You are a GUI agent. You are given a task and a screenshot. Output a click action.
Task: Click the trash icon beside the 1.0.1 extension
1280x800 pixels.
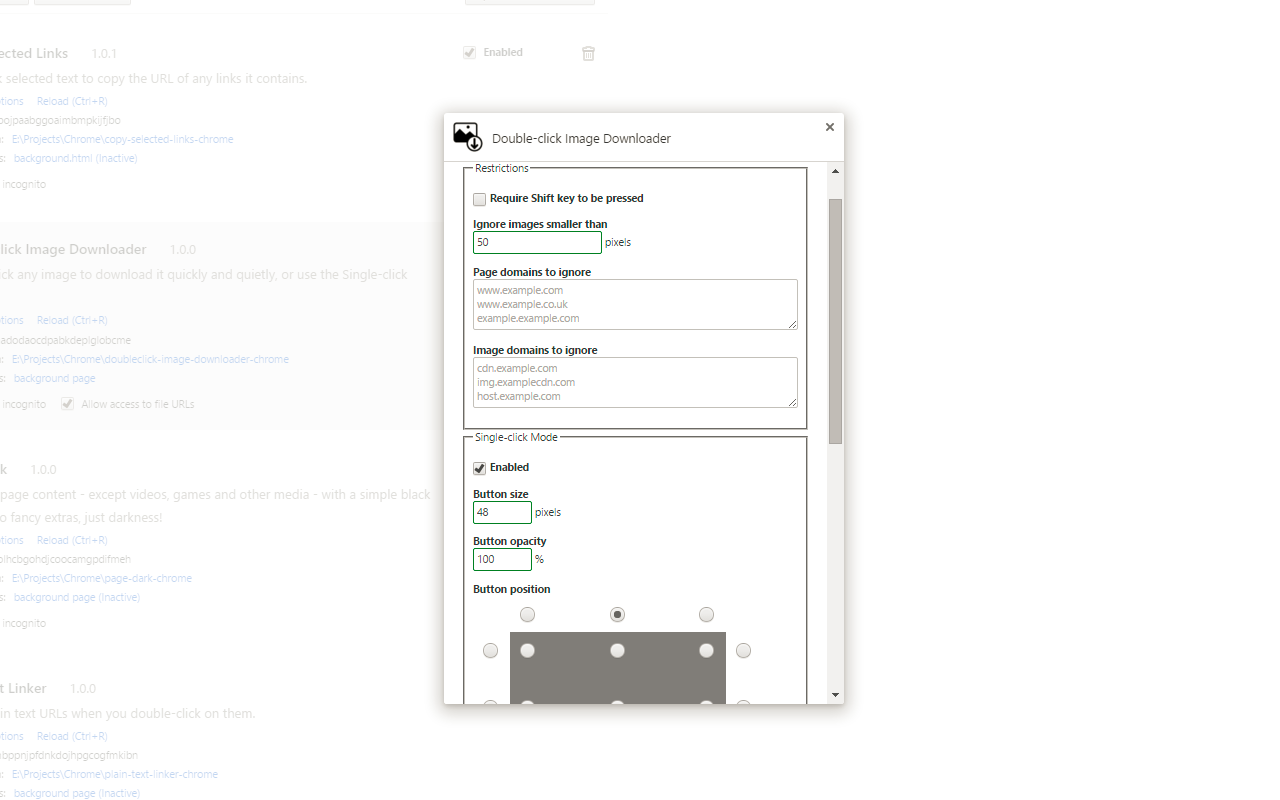(588, 53)
